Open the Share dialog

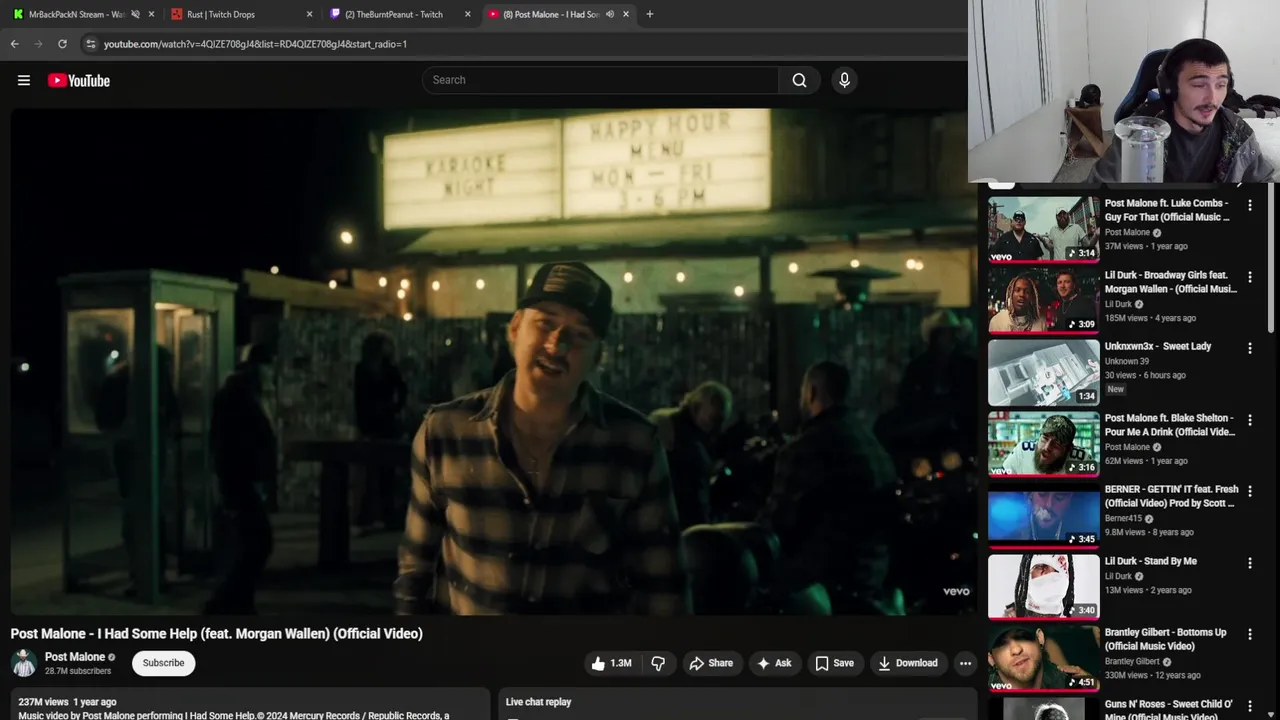point(711,663)
